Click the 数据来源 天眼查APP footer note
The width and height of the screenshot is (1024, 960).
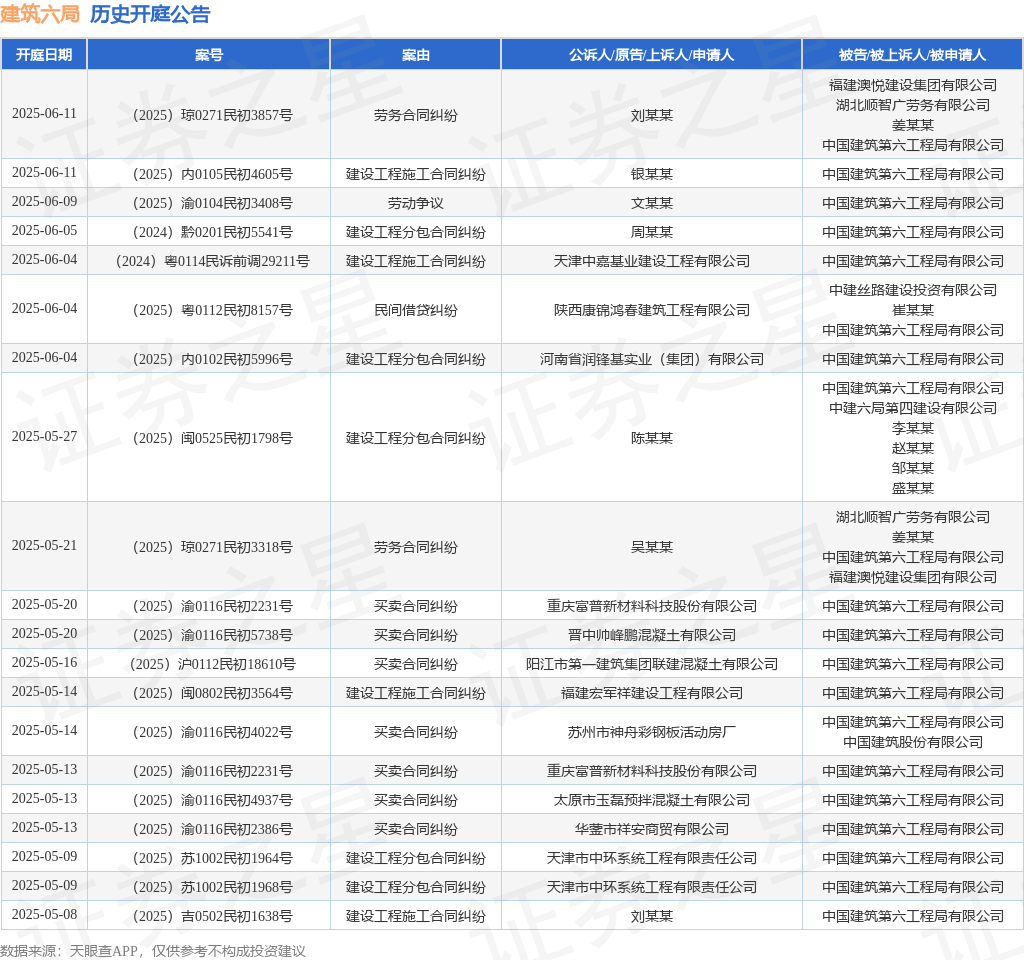coord(153,951)
